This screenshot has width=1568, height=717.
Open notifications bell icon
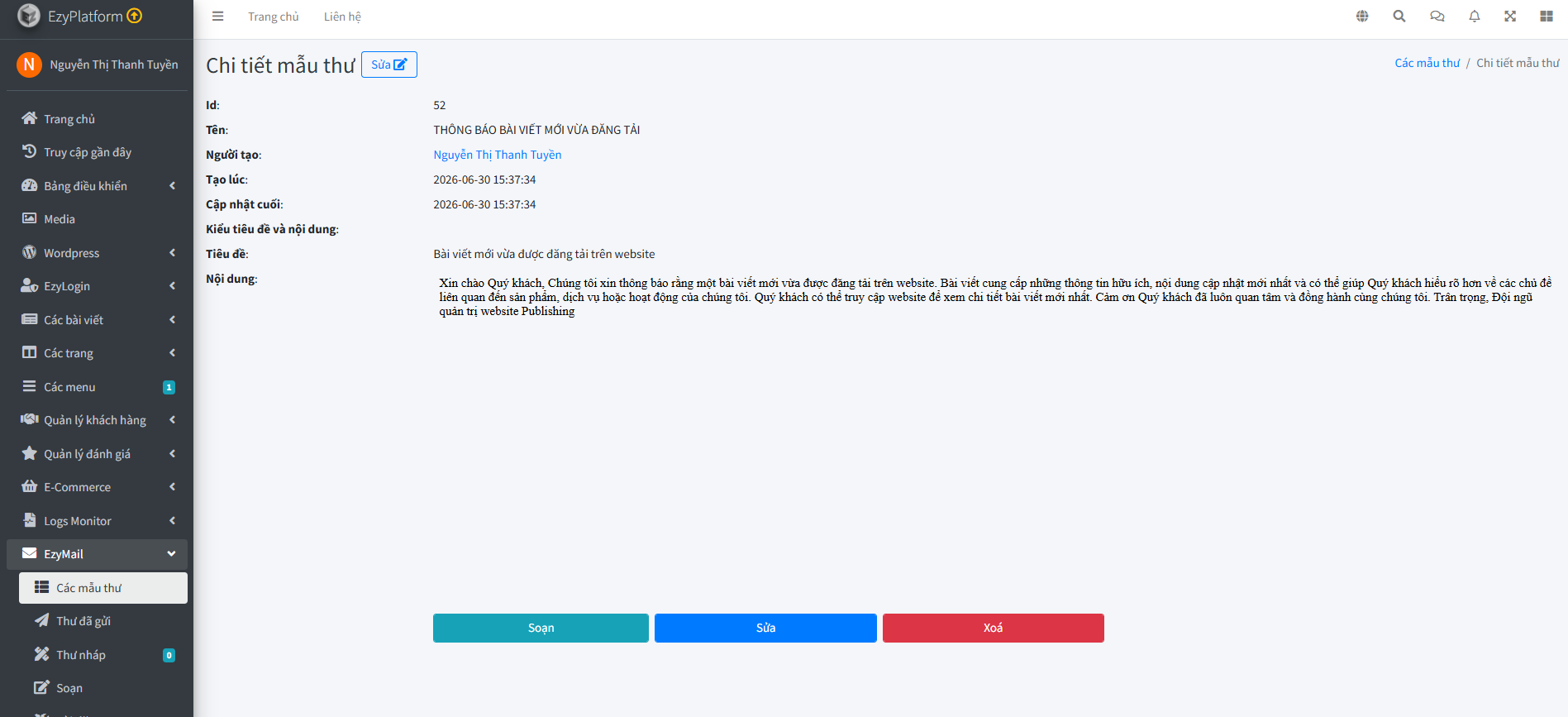[1475, 17]
